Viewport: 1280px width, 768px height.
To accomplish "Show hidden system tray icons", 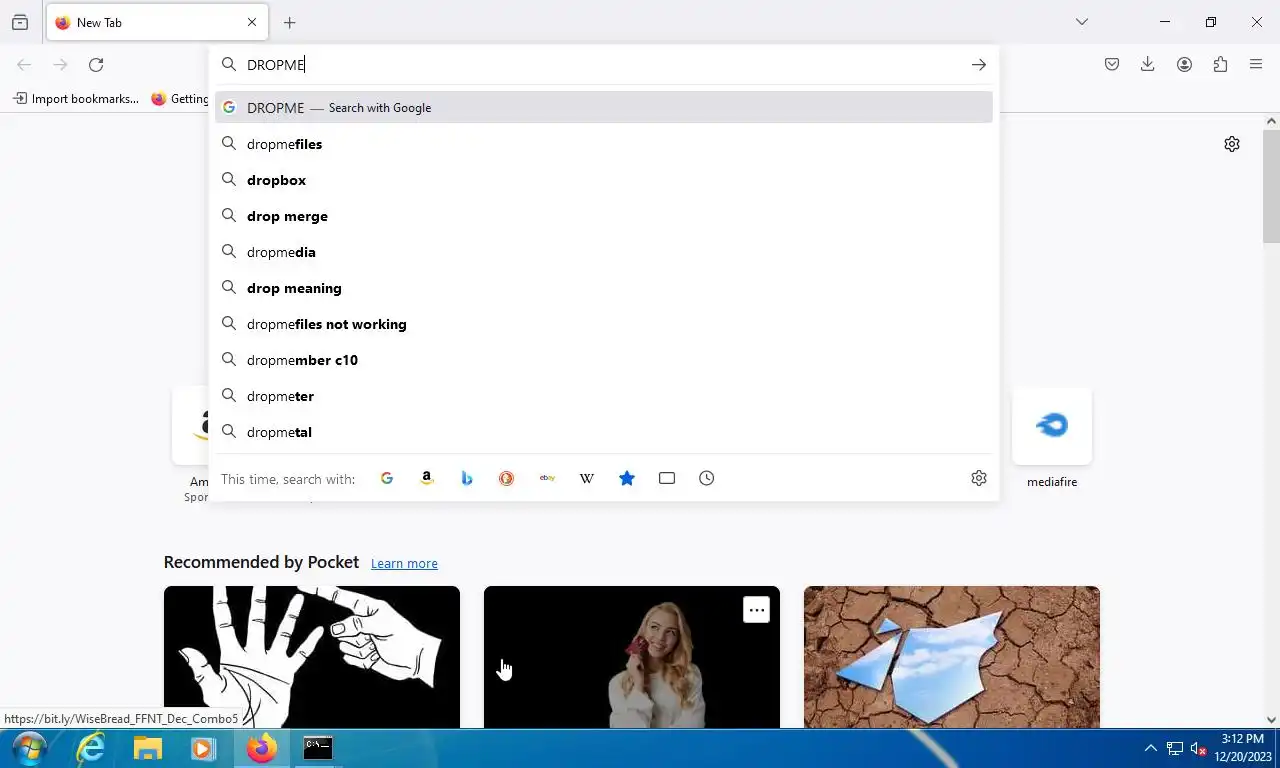I will (1150, 748).
